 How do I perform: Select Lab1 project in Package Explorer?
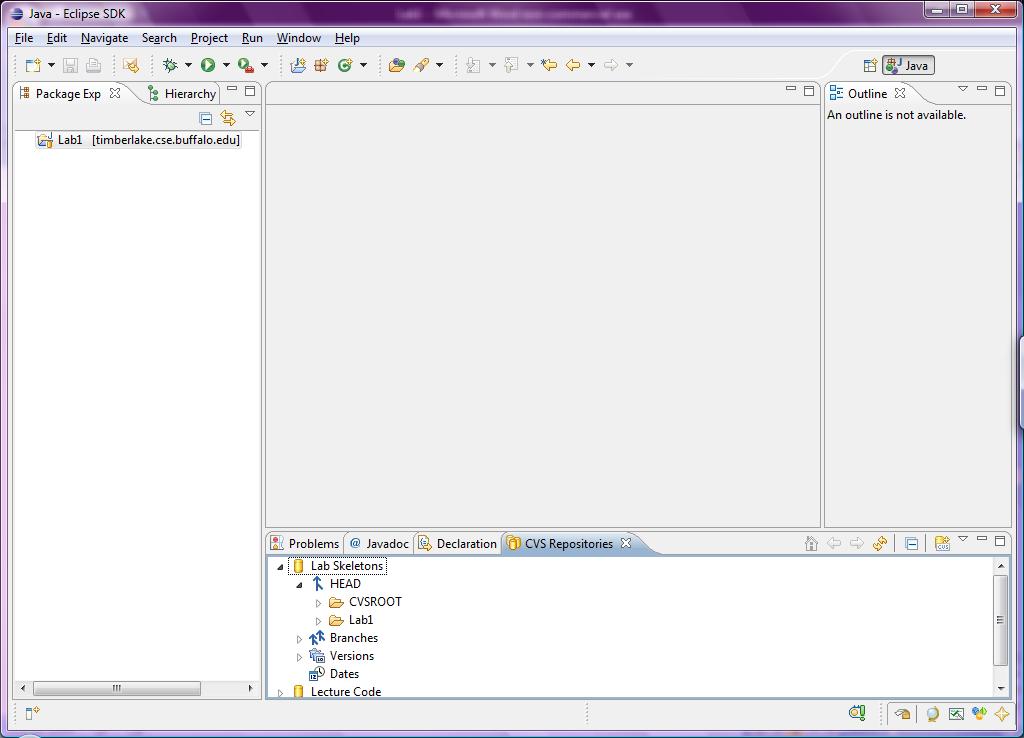coord(70,140)
